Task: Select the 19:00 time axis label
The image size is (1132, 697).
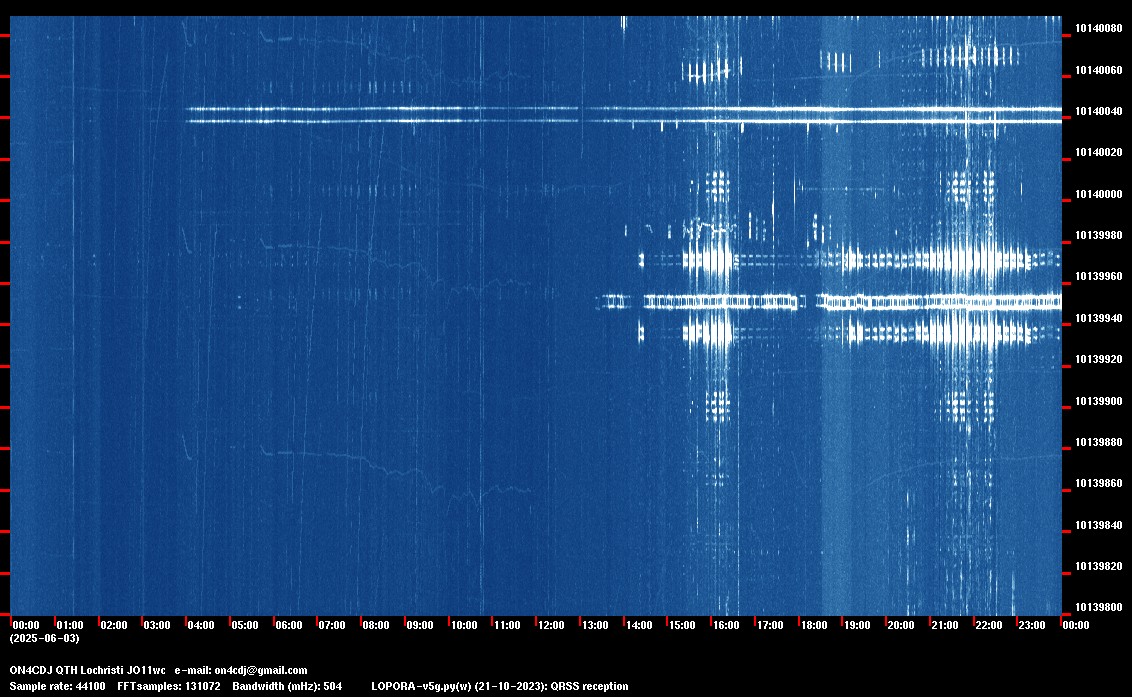Action: pos(857,625)
